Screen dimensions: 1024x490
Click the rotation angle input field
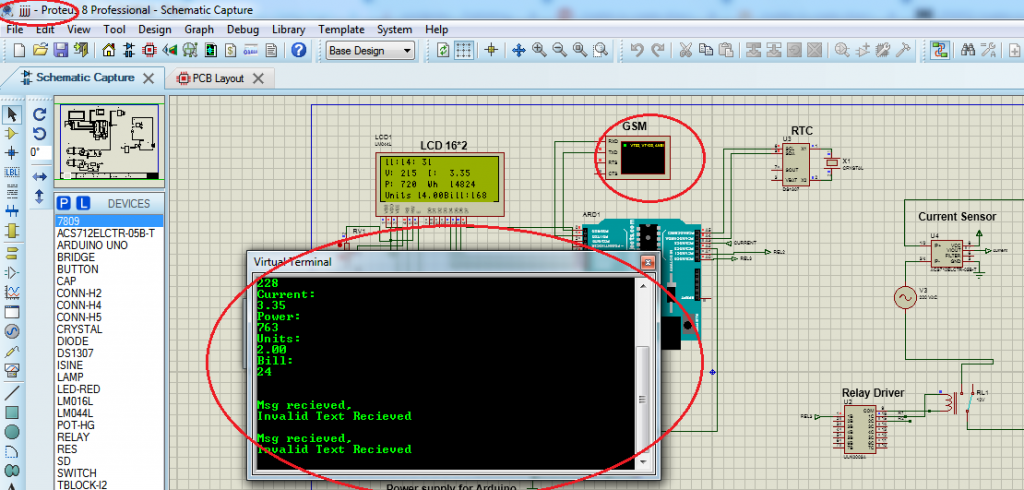click(x=40, y=152)
